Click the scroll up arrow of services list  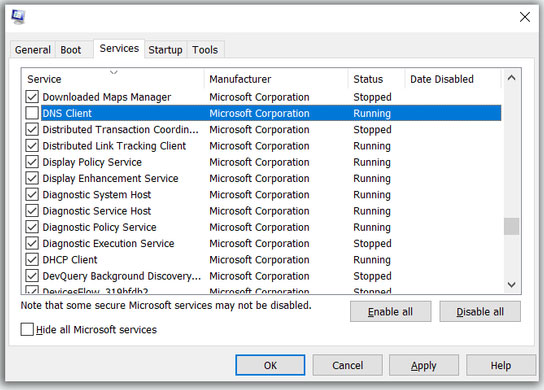(511, 78)
